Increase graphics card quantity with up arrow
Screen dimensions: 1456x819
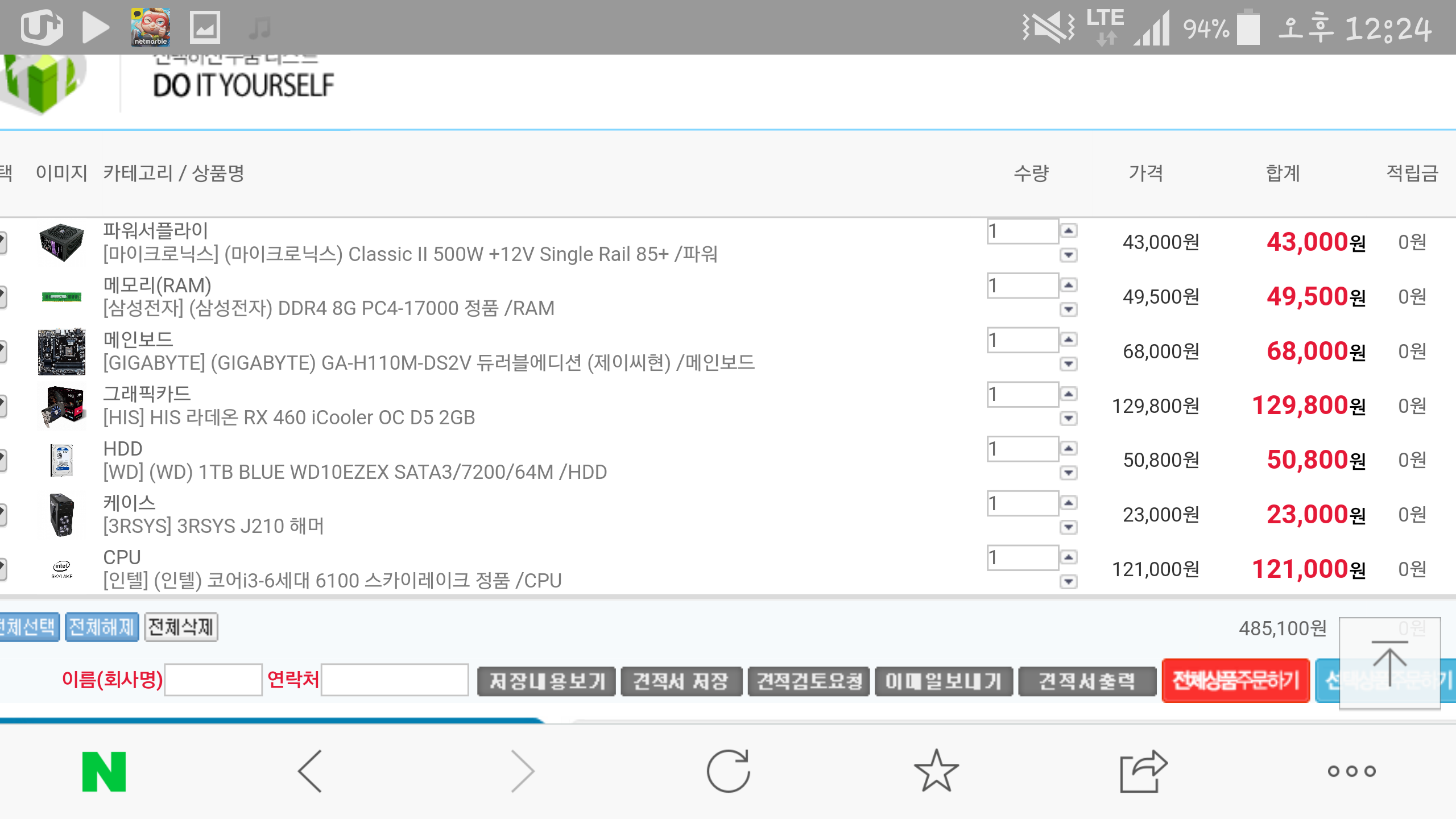point(1069,394)
